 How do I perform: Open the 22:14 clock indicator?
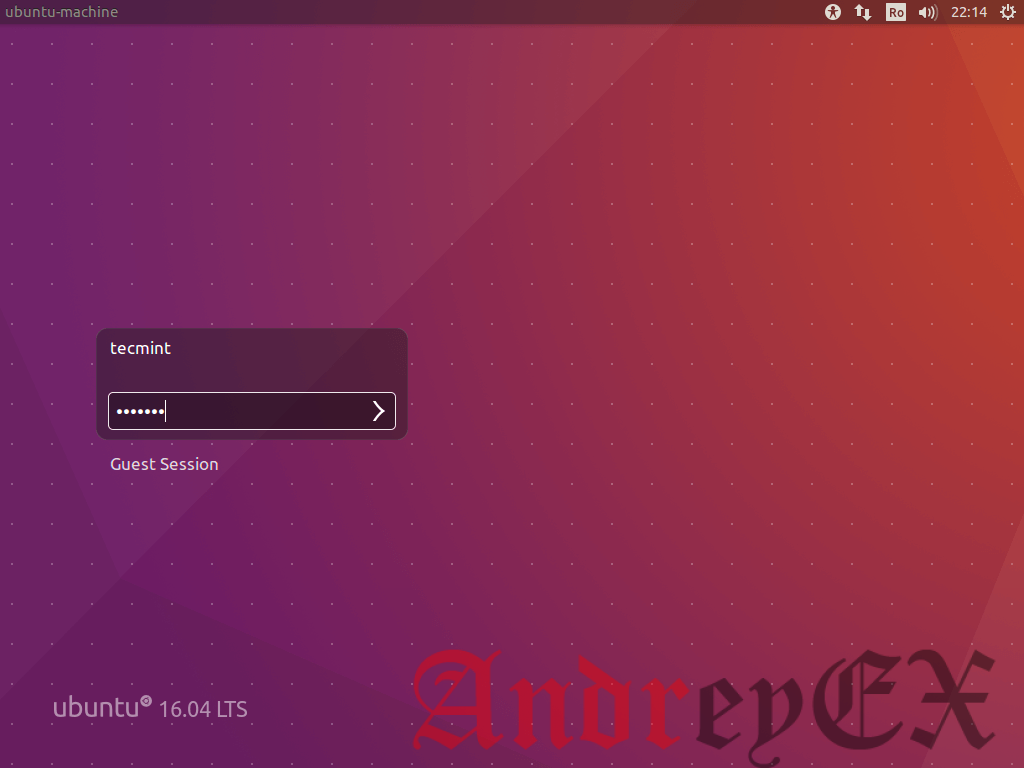click(x=968, y=12)
